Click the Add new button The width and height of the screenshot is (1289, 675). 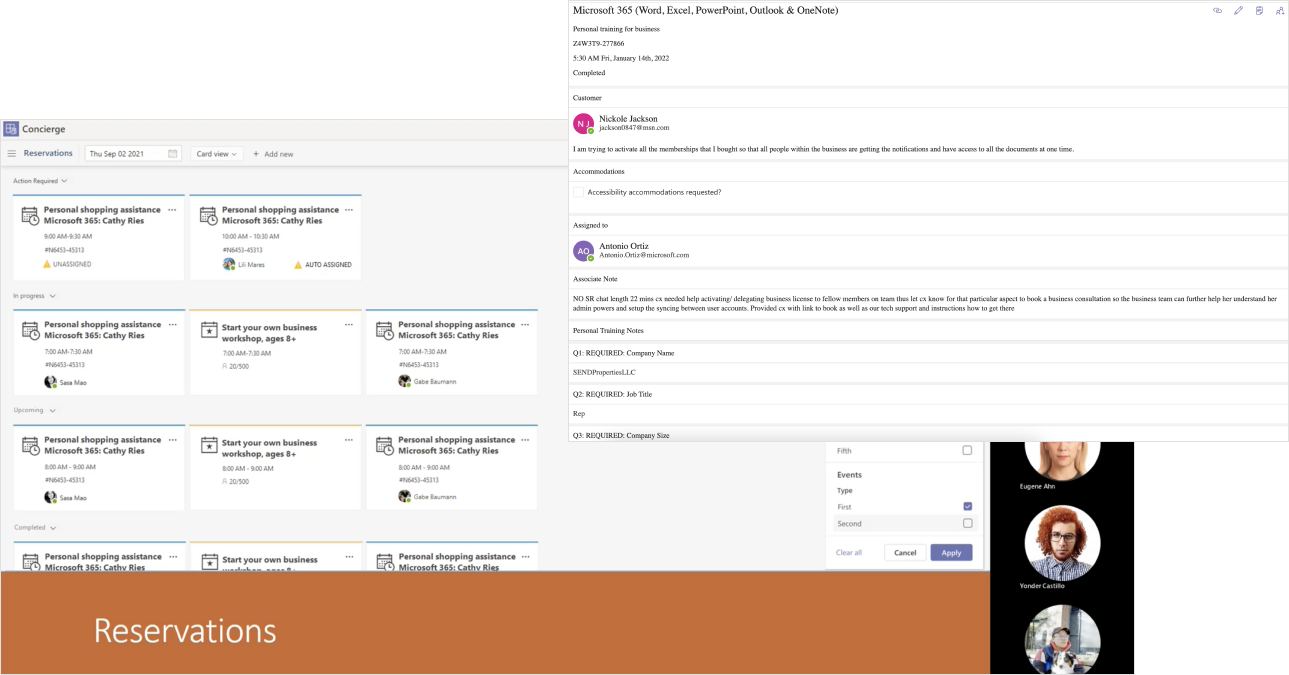[x=273, y=154]
